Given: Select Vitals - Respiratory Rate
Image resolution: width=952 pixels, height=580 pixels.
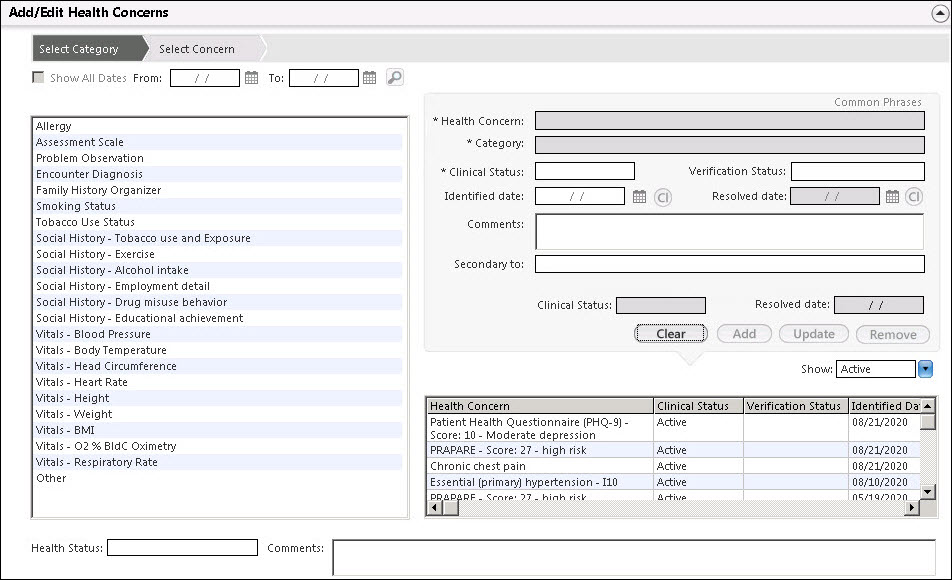Looking at the screenshot, I should click(x=219, y=462).
